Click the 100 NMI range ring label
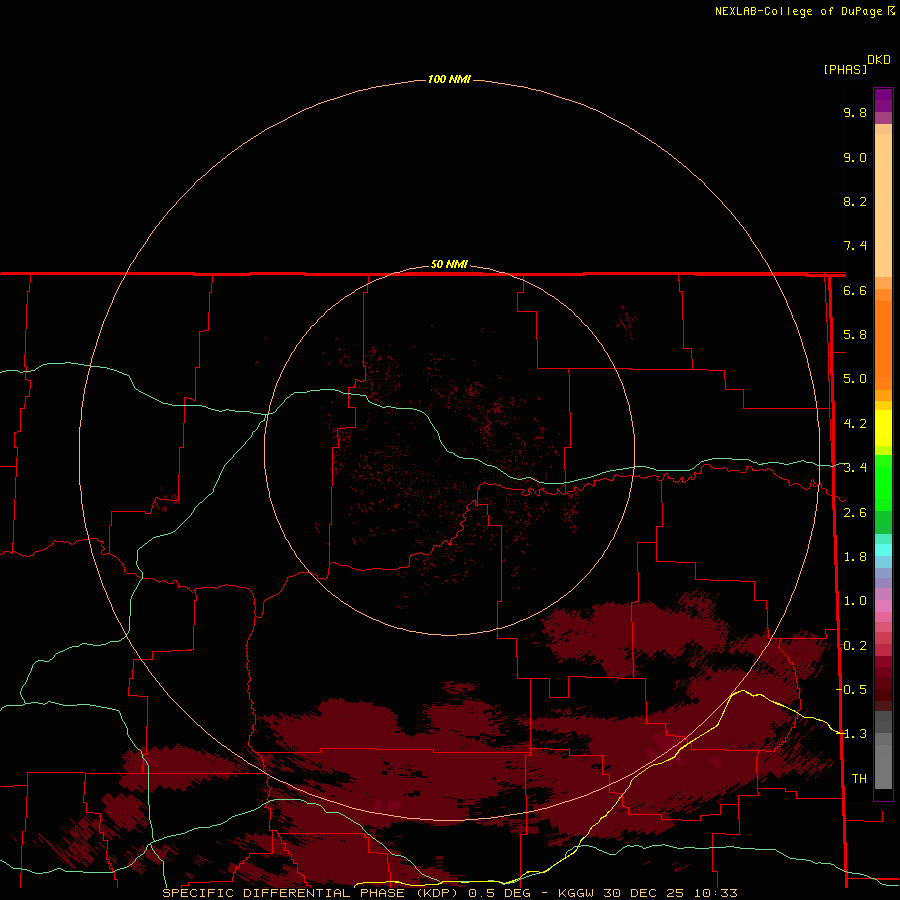 click(449, 79)
